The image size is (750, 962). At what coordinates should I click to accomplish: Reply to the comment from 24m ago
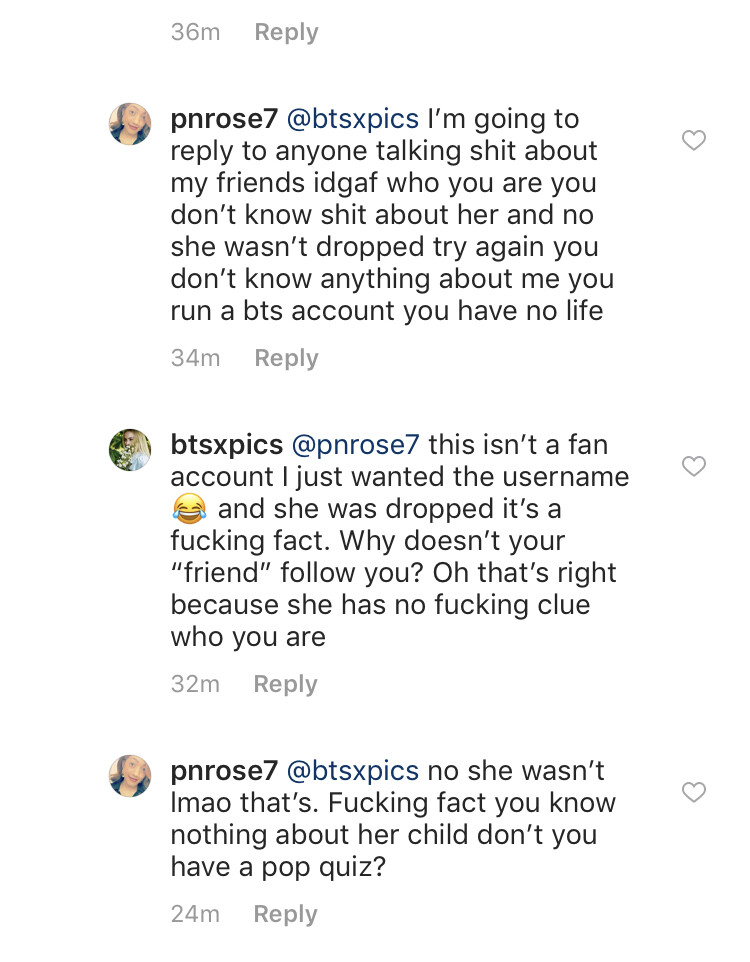(x=285, y=914)
